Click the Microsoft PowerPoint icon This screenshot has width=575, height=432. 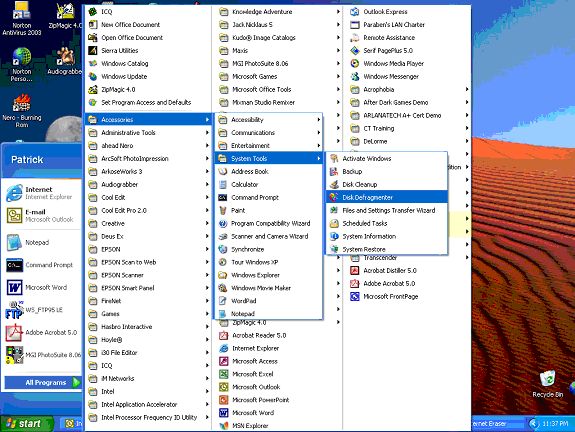(224, 400)
